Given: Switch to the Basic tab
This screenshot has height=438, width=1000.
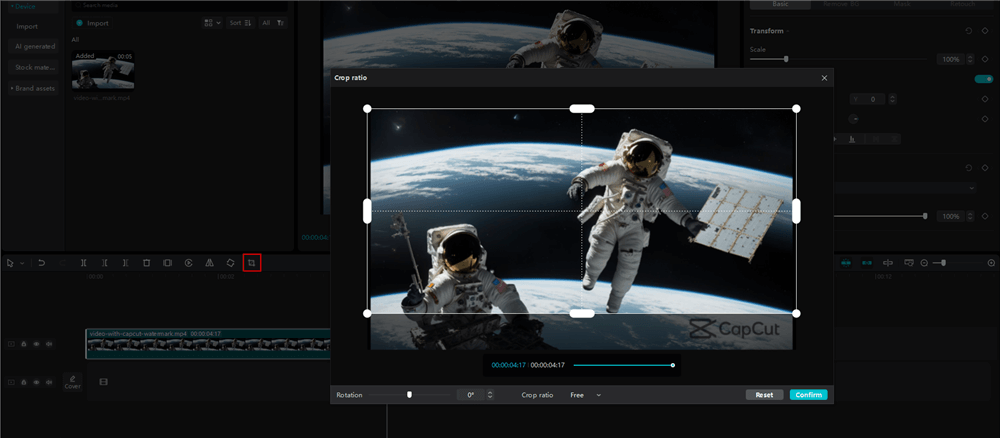Looking at the screenshot, I should point(780,4).
